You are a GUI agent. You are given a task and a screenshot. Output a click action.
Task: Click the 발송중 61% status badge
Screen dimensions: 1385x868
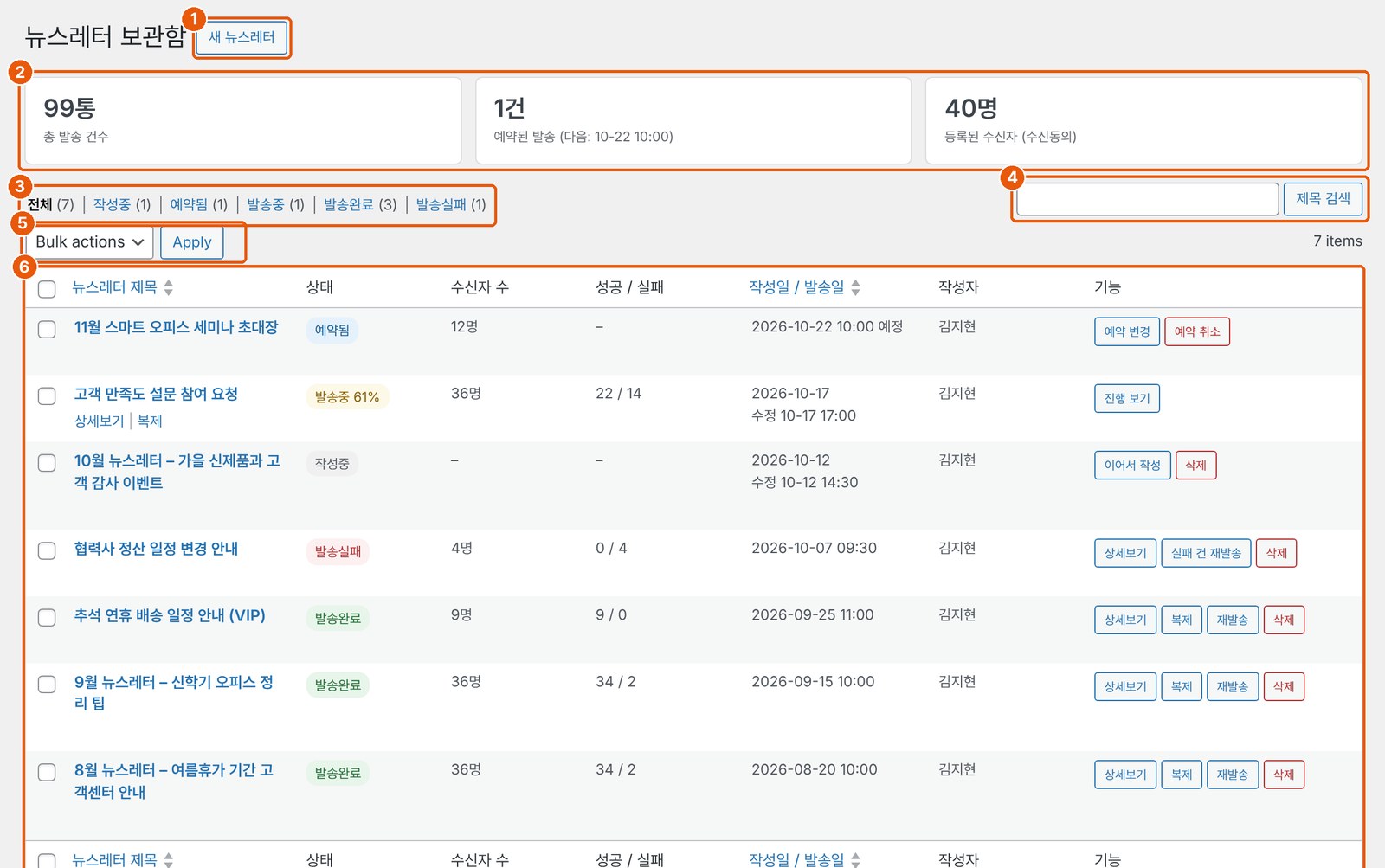click(x=347, y=397)
